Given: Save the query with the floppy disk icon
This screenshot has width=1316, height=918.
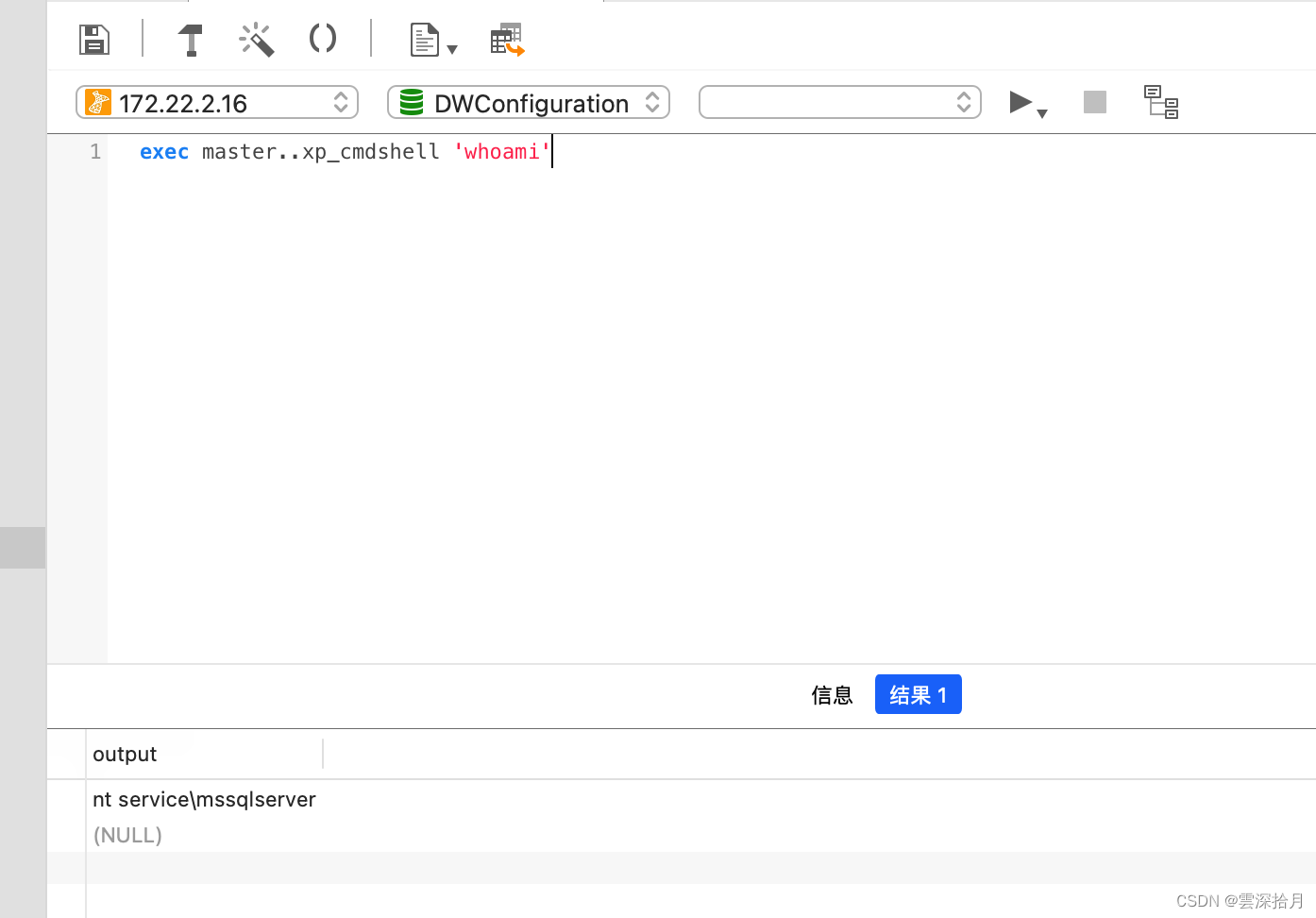Looking at the screenshot, I should pyautogui.click(x=94, y=40).
